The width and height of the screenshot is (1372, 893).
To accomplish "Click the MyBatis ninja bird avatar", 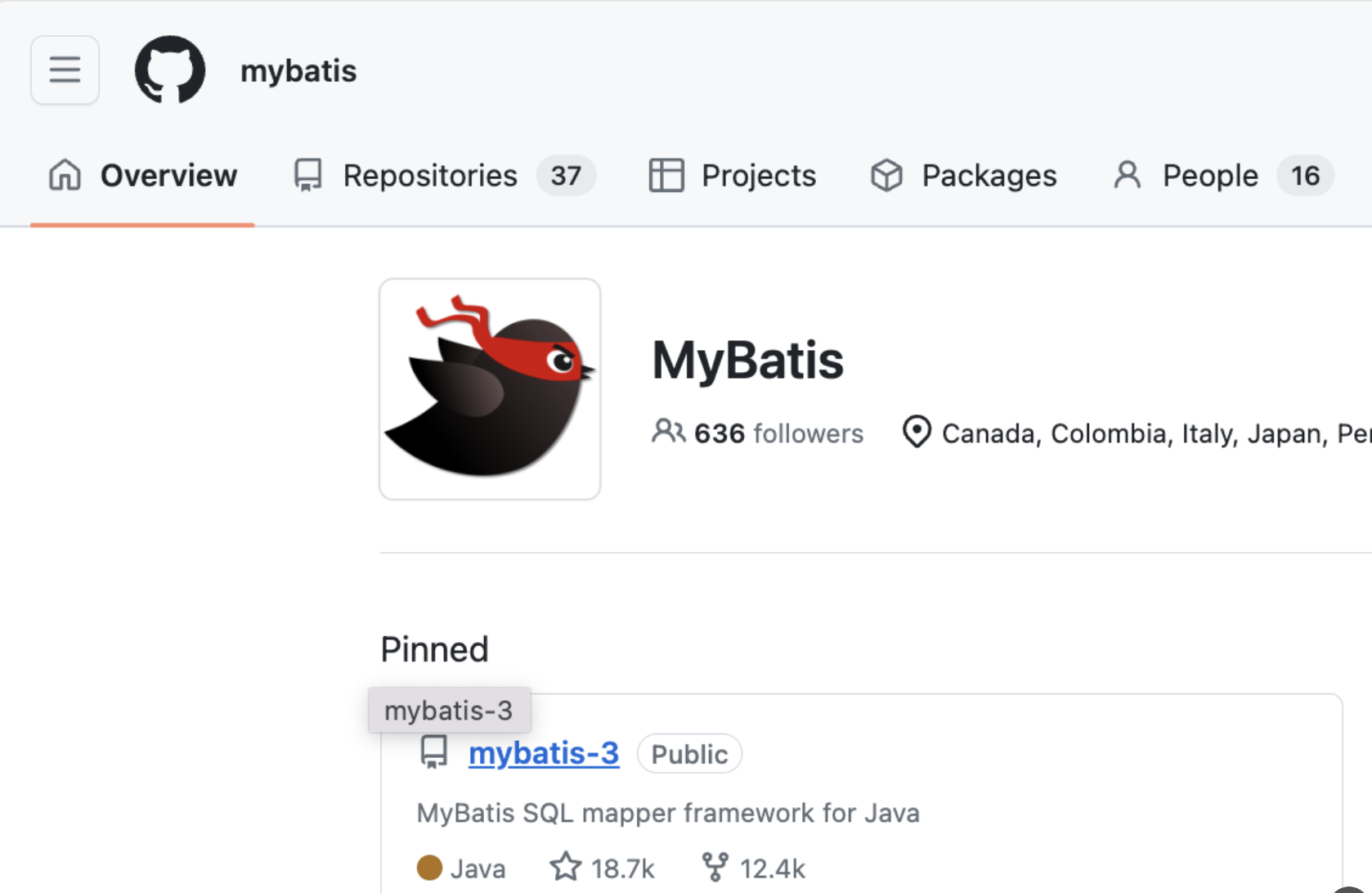I will pos(490,389).
